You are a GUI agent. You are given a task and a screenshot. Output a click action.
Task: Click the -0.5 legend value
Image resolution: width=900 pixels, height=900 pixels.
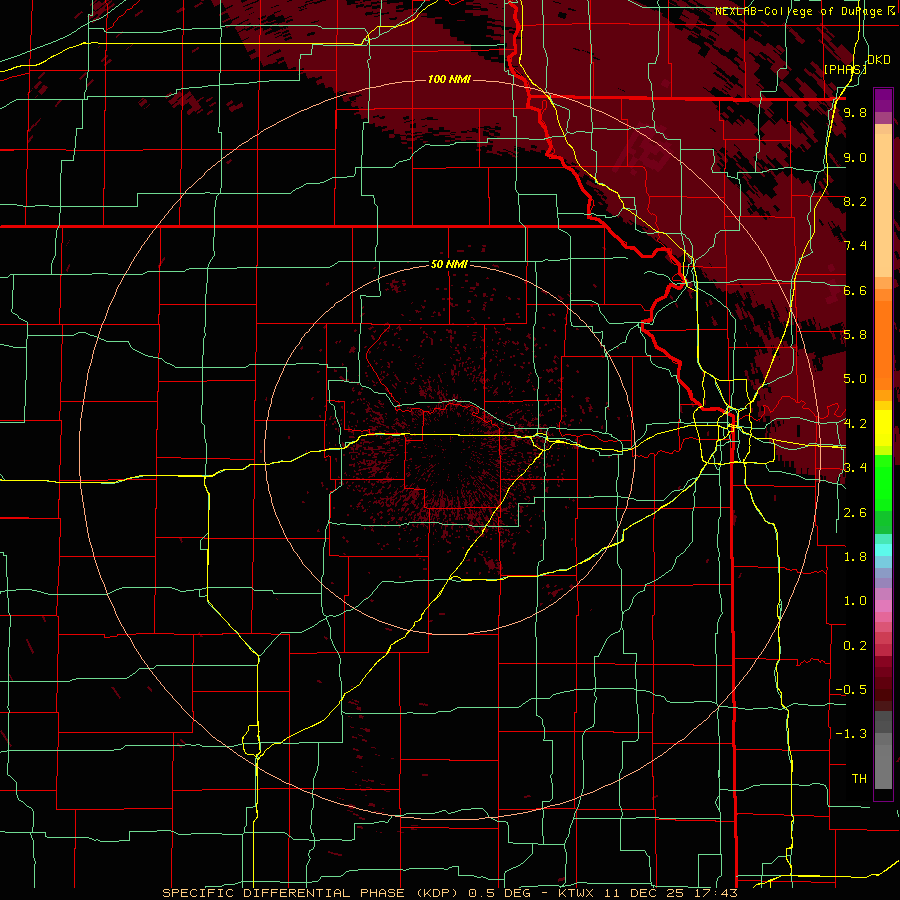click(x=851, y=690)
